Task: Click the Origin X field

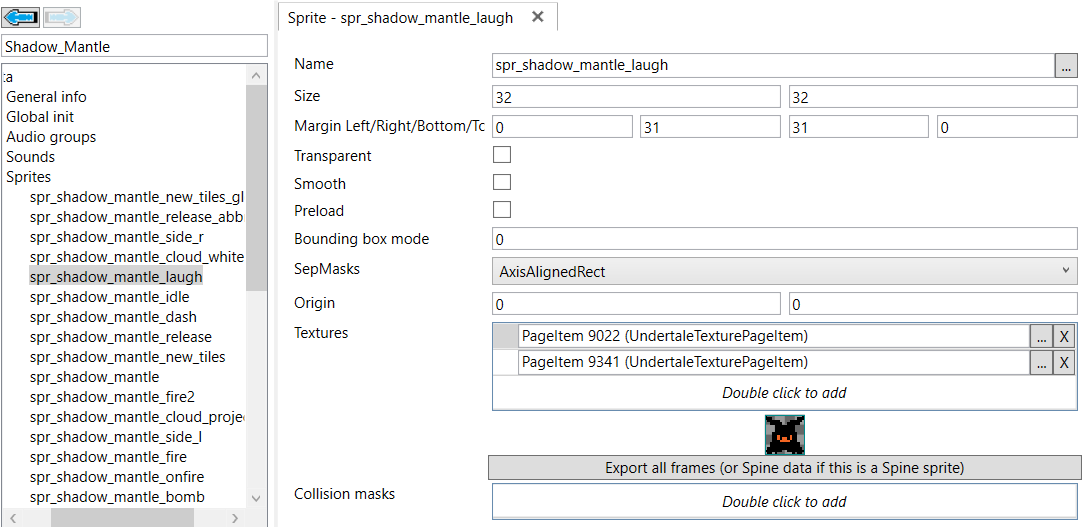Action: pos(636,304)
